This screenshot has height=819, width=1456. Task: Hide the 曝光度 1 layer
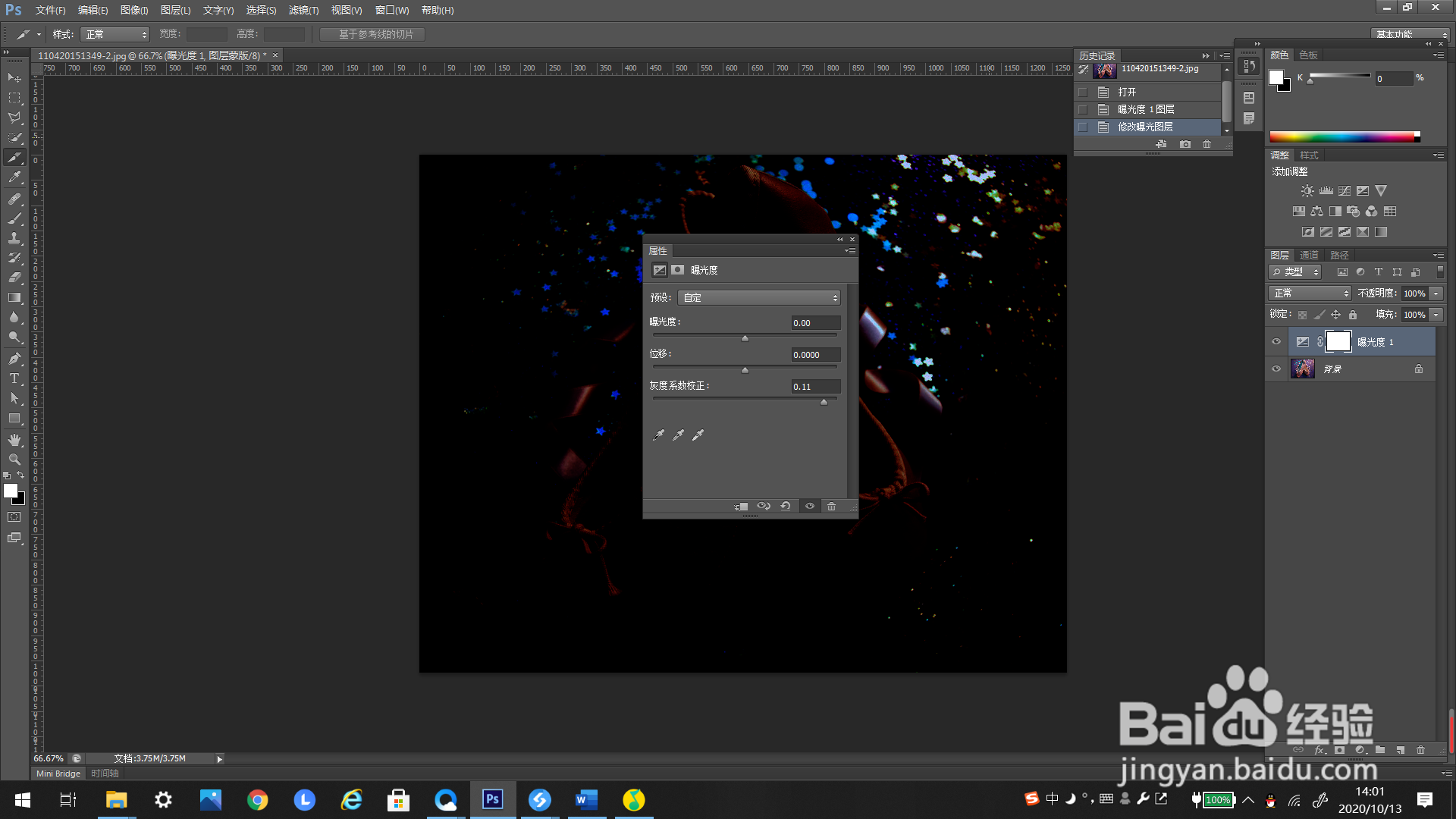(1276, 342)
